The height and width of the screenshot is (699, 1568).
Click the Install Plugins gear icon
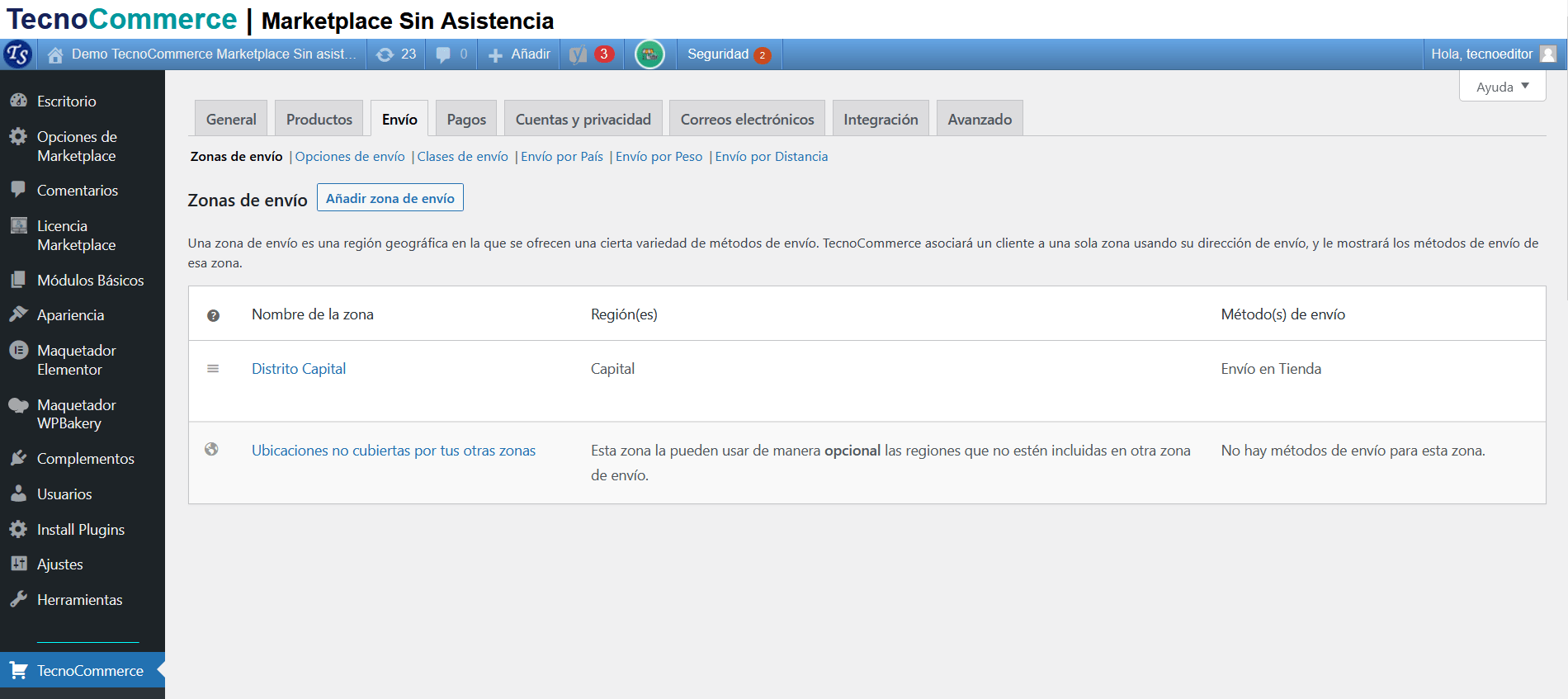click(x=18, y=529)
